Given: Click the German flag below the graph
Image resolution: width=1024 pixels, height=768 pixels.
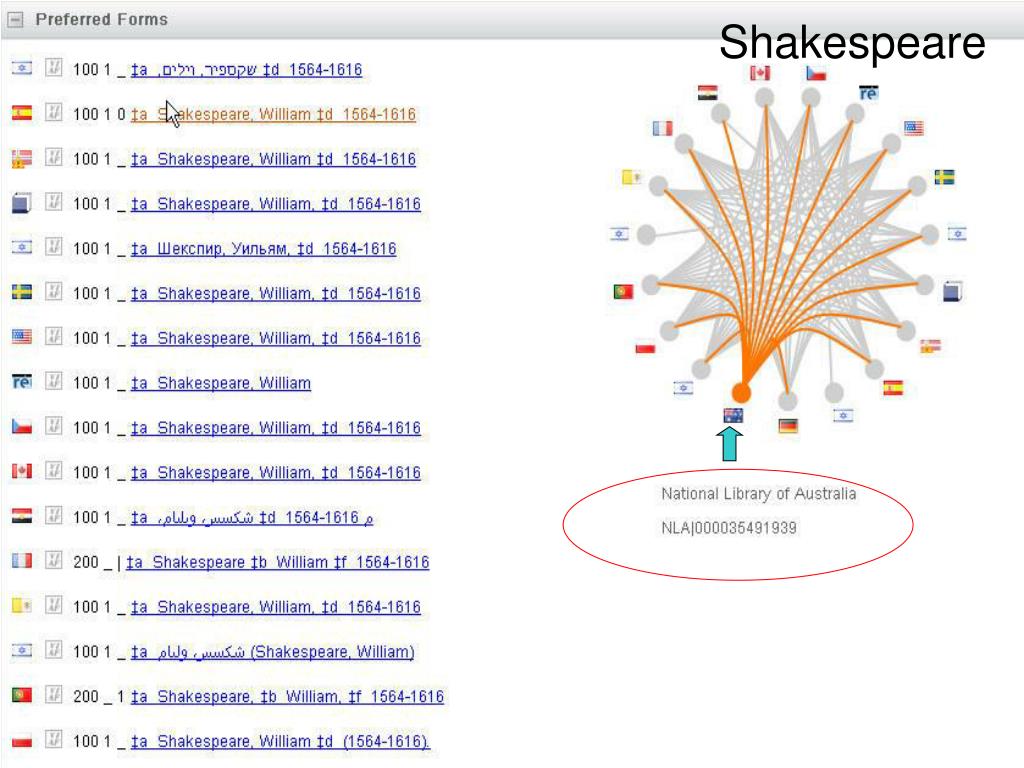Looking at the screenshot, I should [789, 426].
